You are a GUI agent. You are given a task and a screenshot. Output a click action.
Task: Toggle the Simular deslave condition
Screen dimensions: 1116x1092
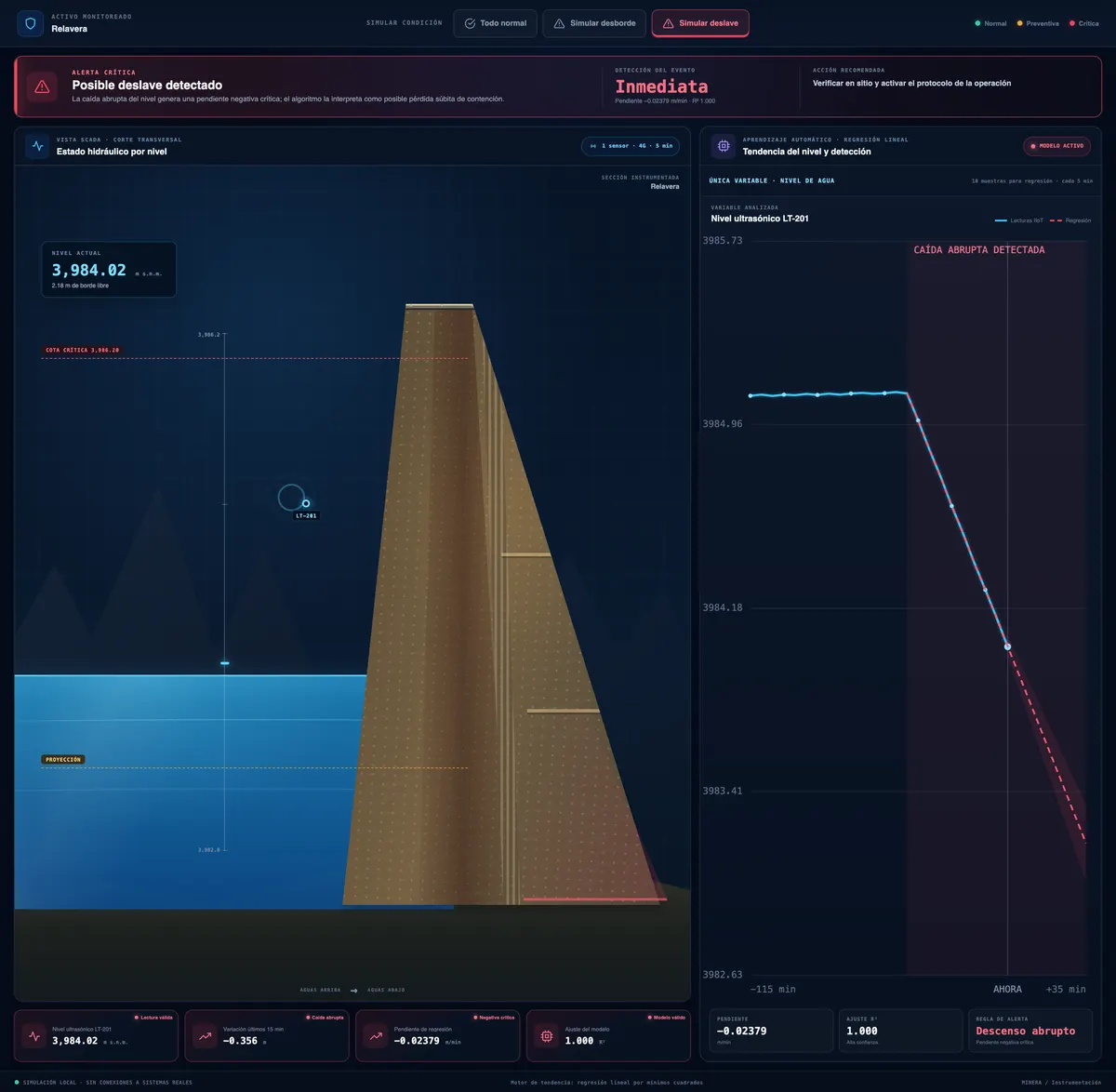point(700,23)
